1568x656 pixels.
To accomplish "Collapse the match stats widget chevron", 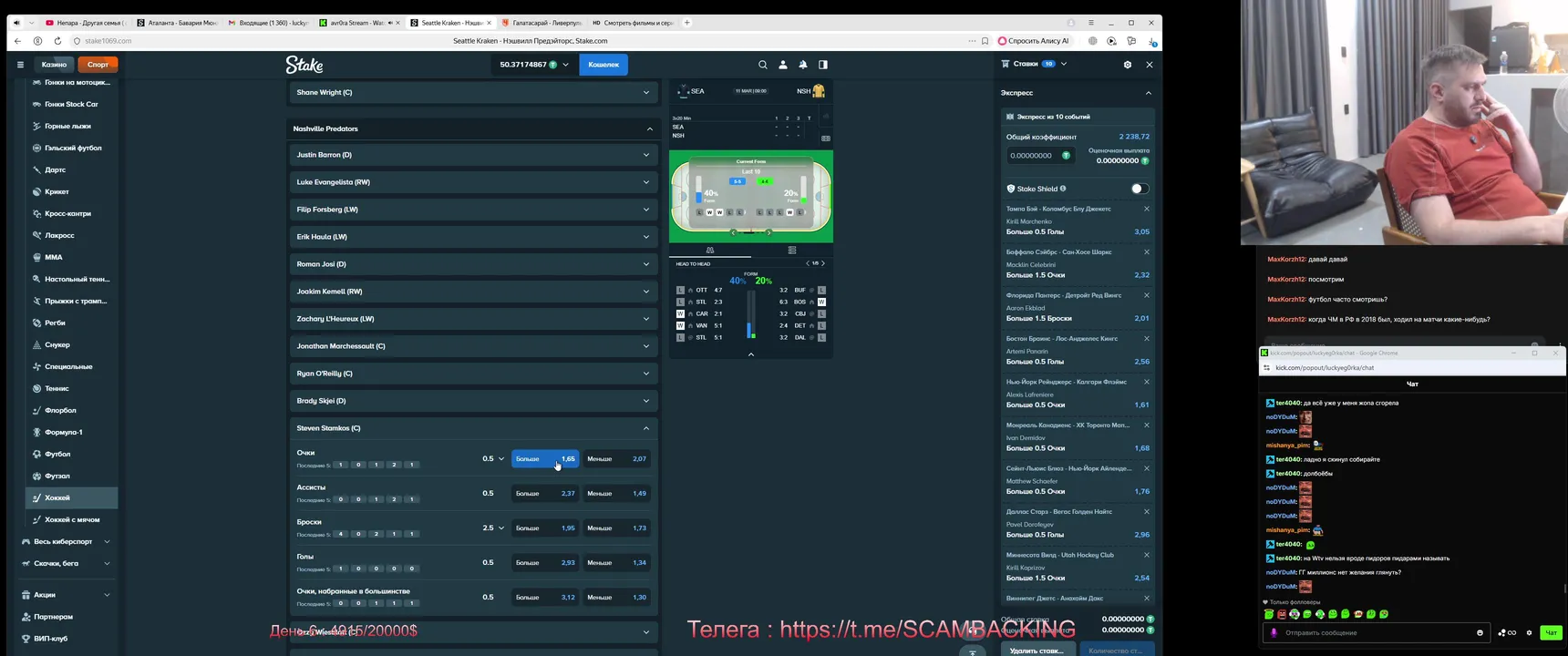I will (x=751, y=354).
